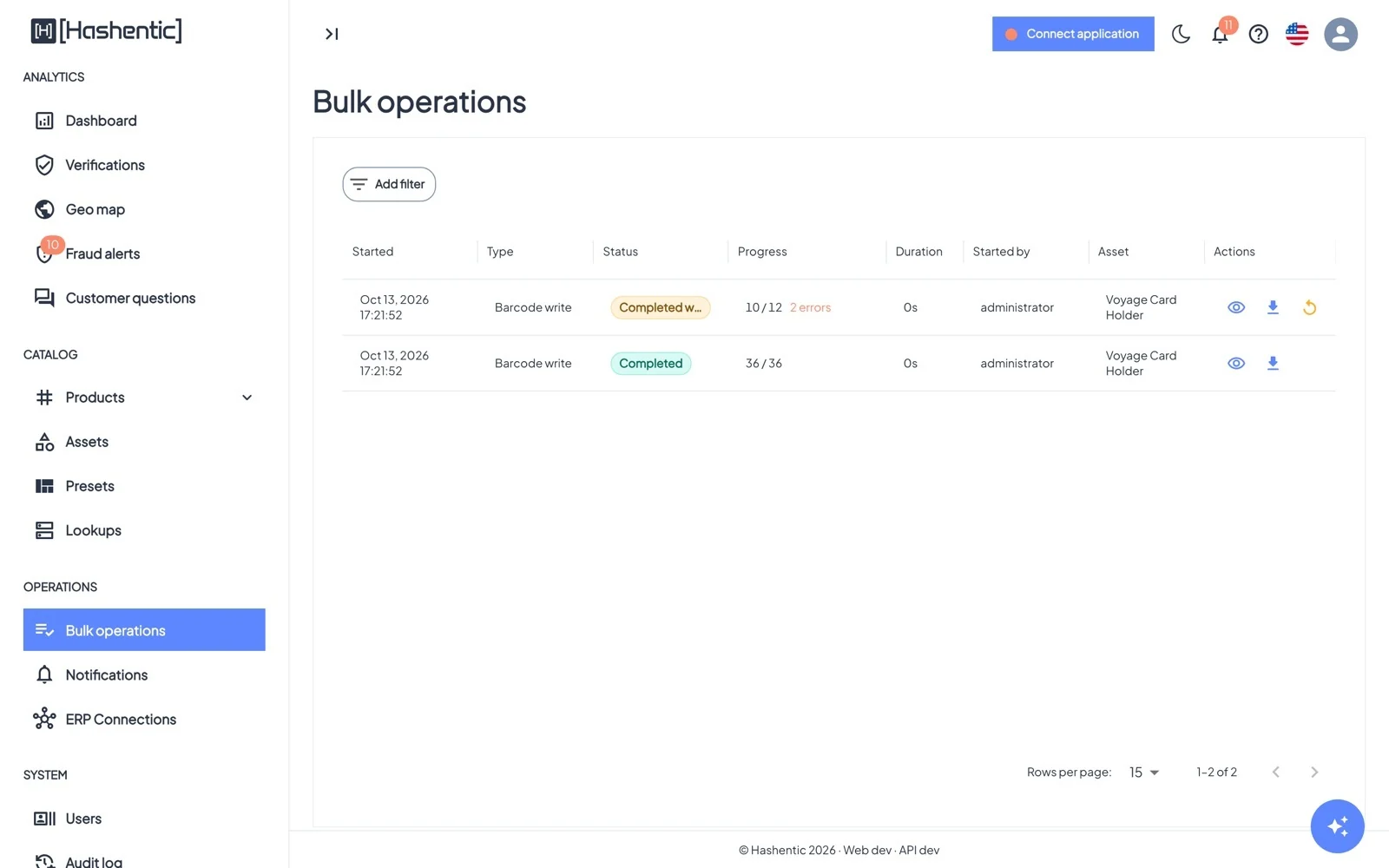View details of the 10/12 operation
Image resolution: width=1389 pixels, height=868 pixels.
click(x=1236, y=307)
